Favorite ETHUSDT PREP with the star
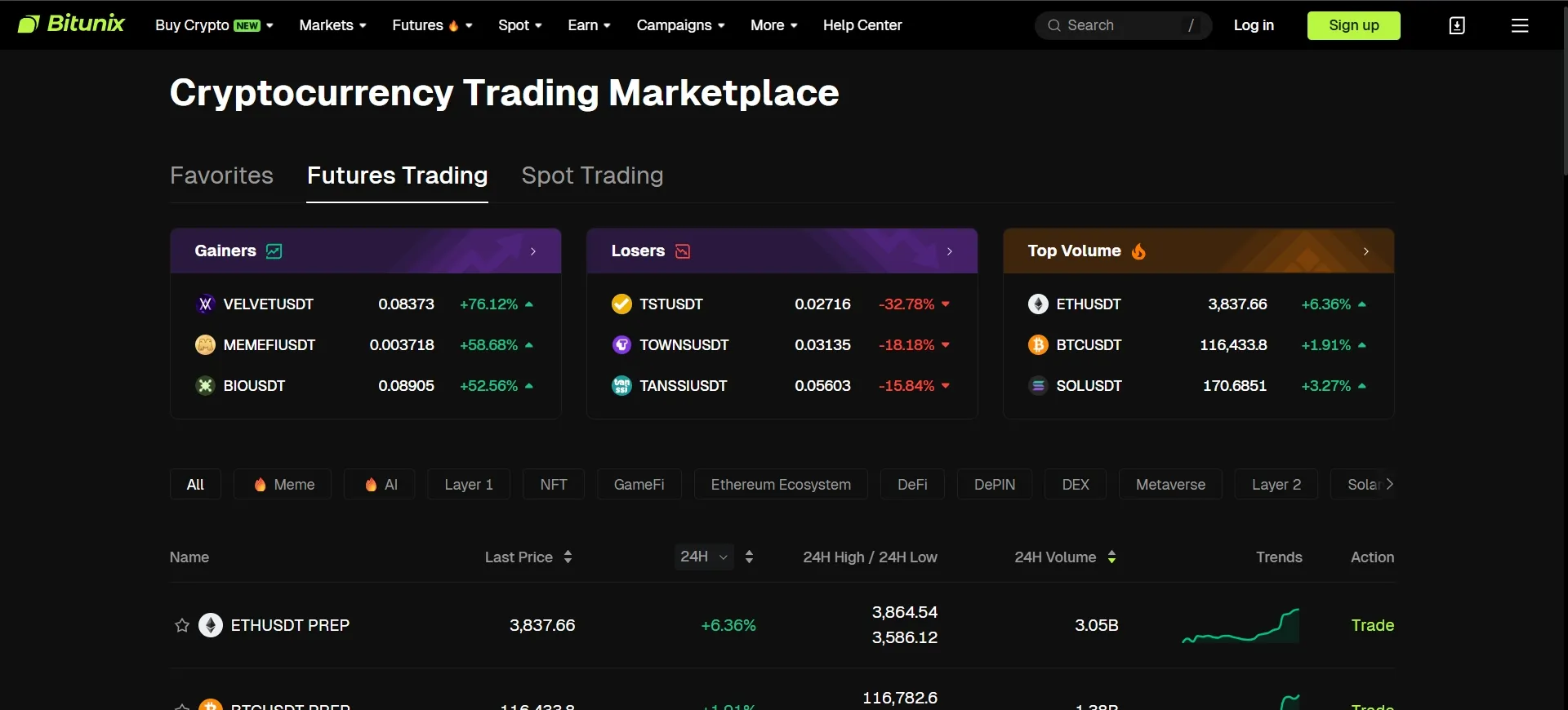Image resolution: width=1568 pixels, height=710 pixels. 182,625
